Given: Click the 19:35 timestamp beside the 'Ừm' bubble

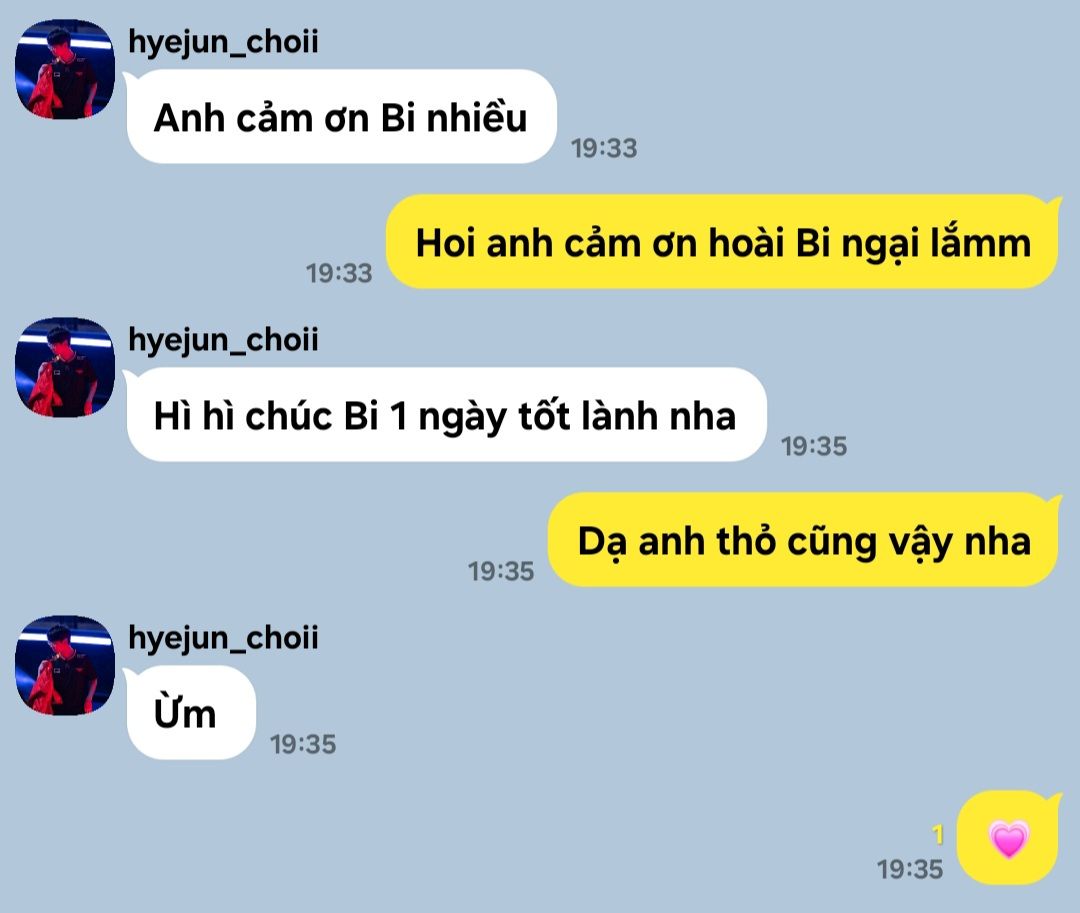Looking at the screenshot, I should click(302, 744).
